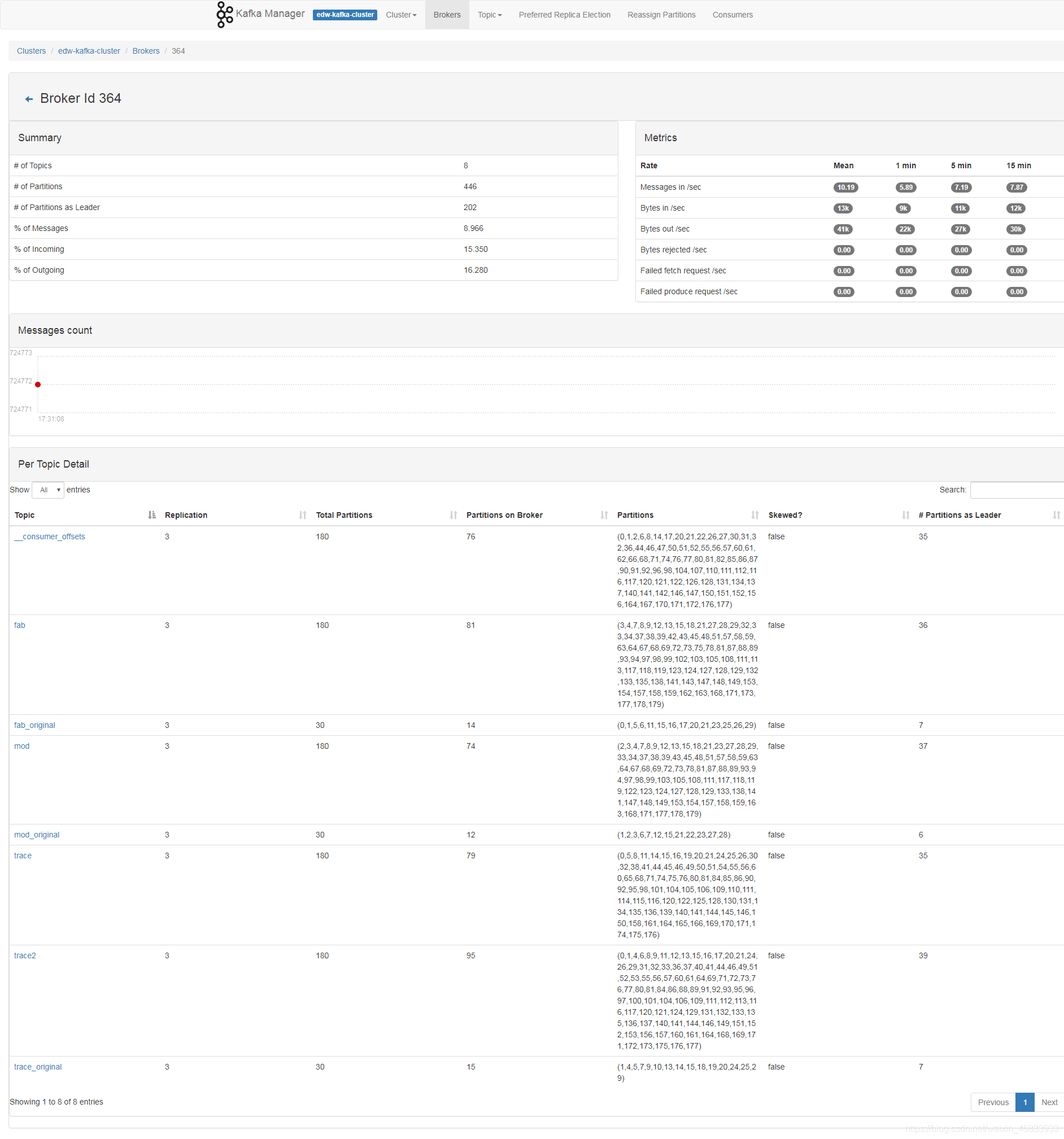Image resolution: width=1064 pixels, height=1139 pixels.
Task: Sort by Total Partitions sort icon
Action: (x=453, y=515)
